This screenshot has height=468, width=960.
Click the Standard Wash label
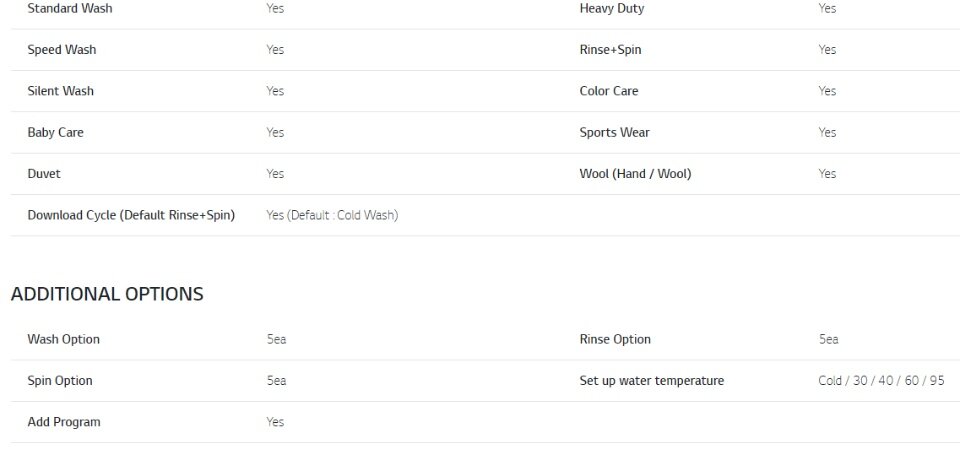(x=70, y=9)
